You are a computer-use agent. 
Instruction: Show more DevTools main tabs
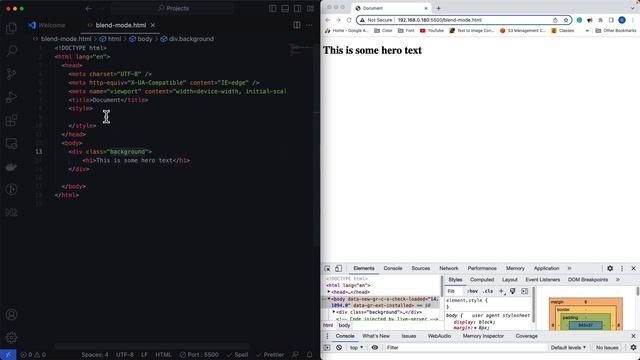[x=569, y=269]
